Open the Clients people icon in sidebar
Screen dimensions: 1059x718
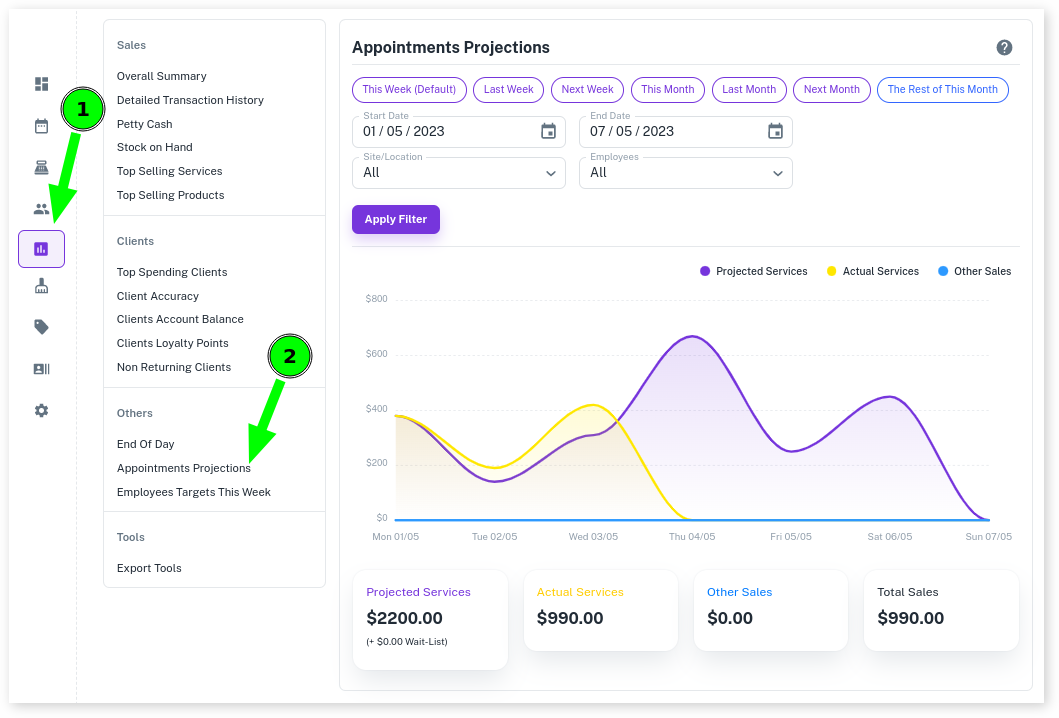(x=41, y=208)
